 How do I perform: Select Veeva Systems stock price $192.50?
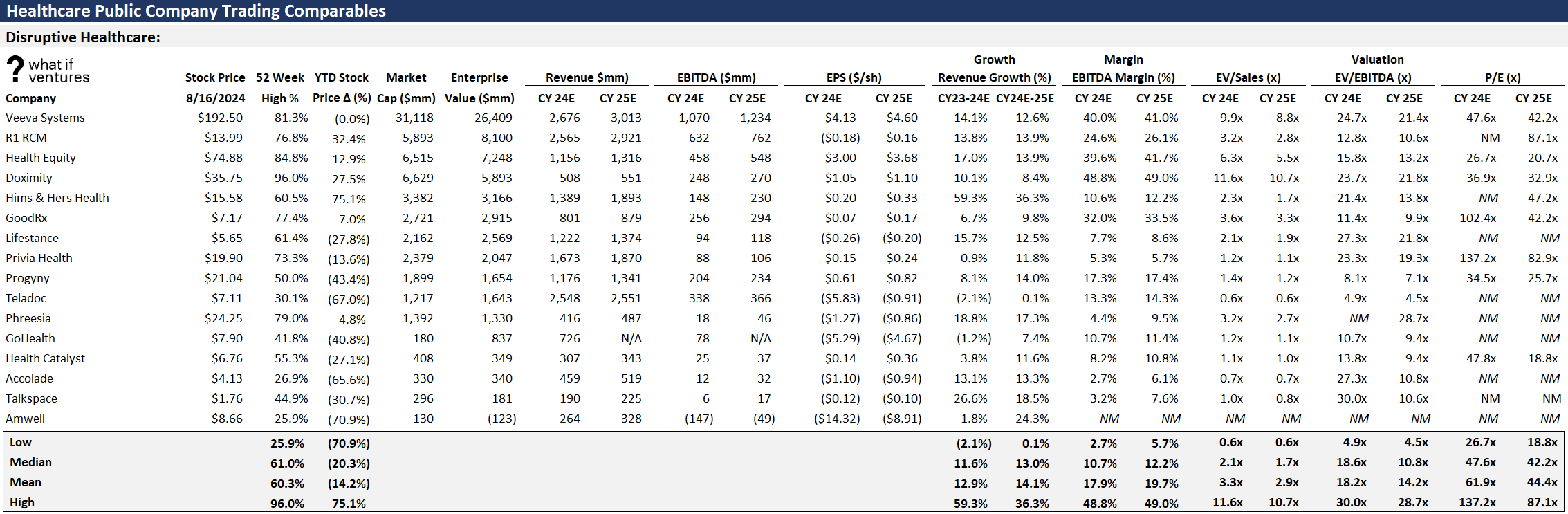click(x=221, y=118)
